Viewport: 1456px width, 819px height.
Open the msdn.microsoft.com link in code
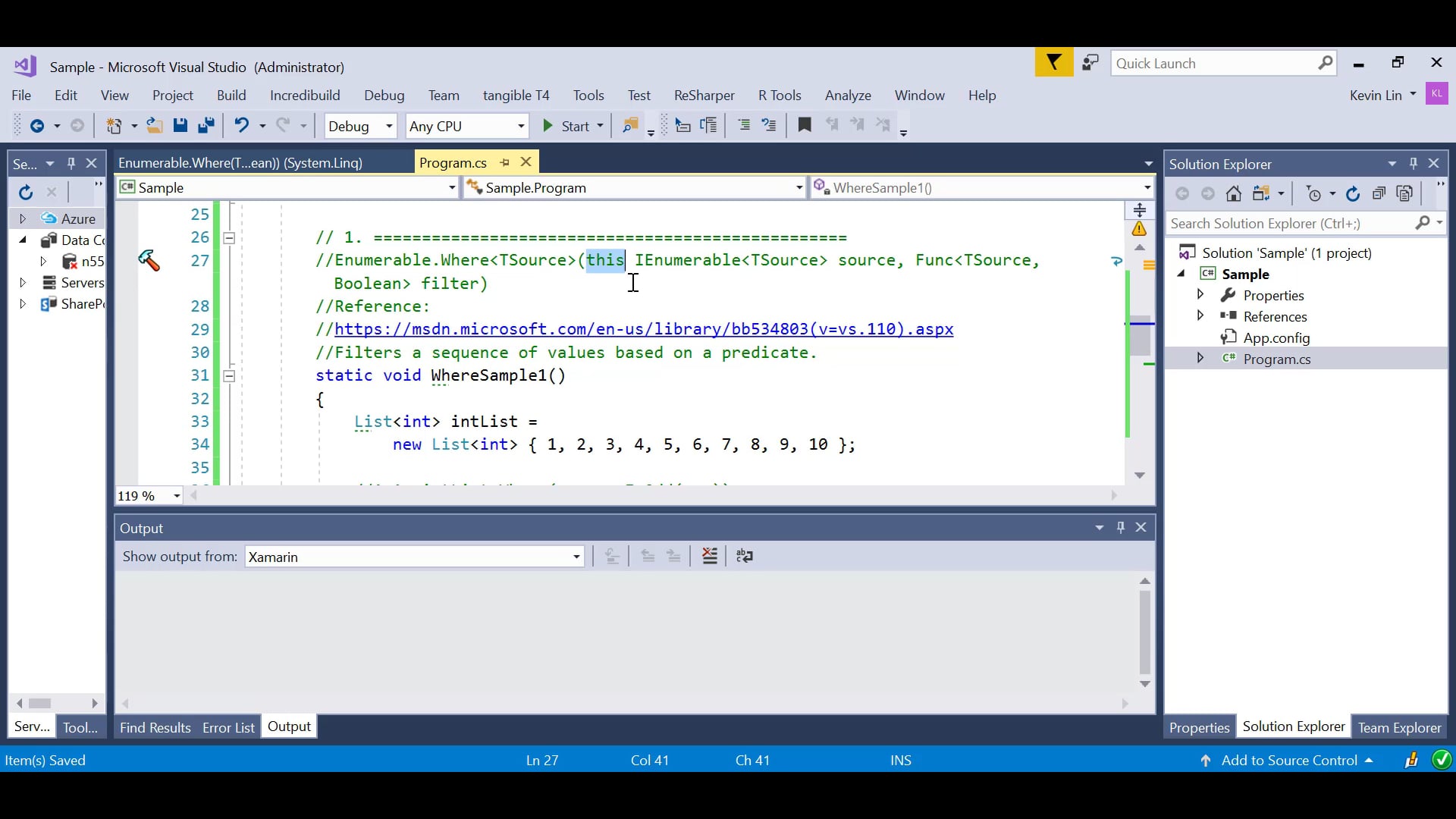coord(643,329)
